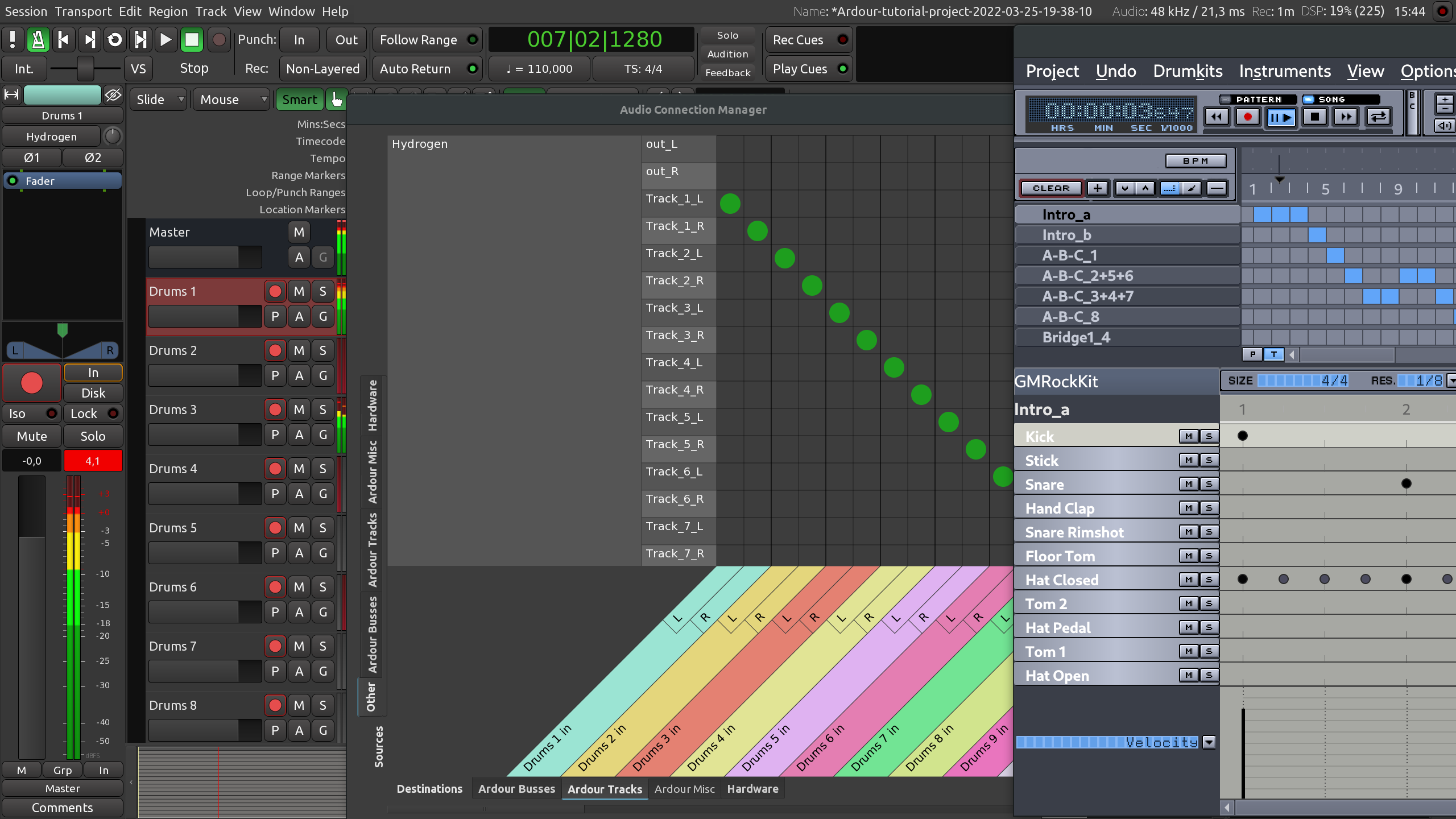The width and height of the screenshot is (1456, 819).
Task: Click the go-to-session-start transport icon
Action: [x=64, y=40]
